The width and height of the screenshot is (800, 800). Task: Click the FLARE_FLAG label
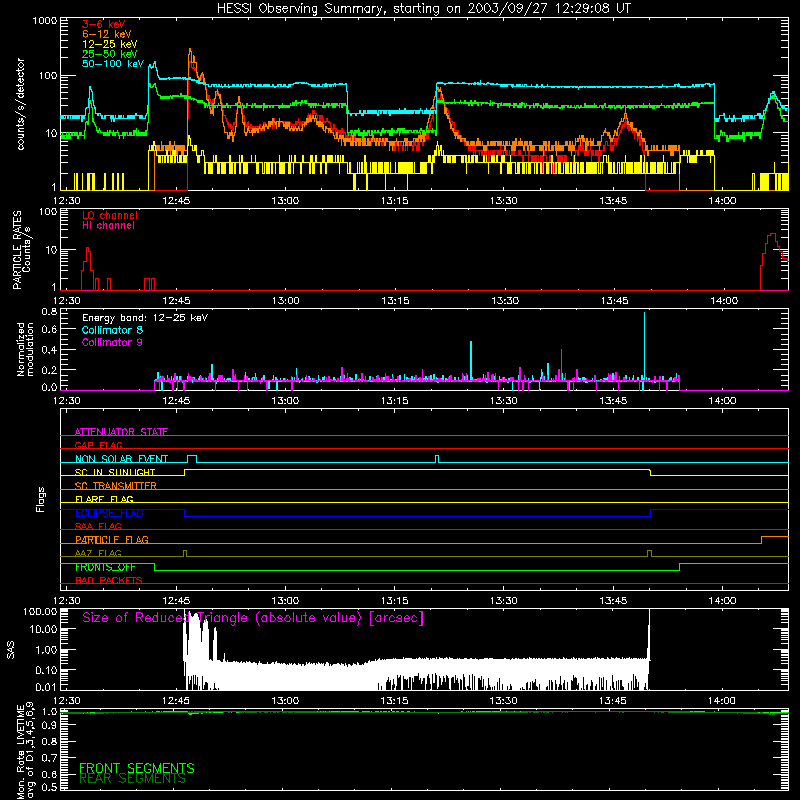point(104,499)
